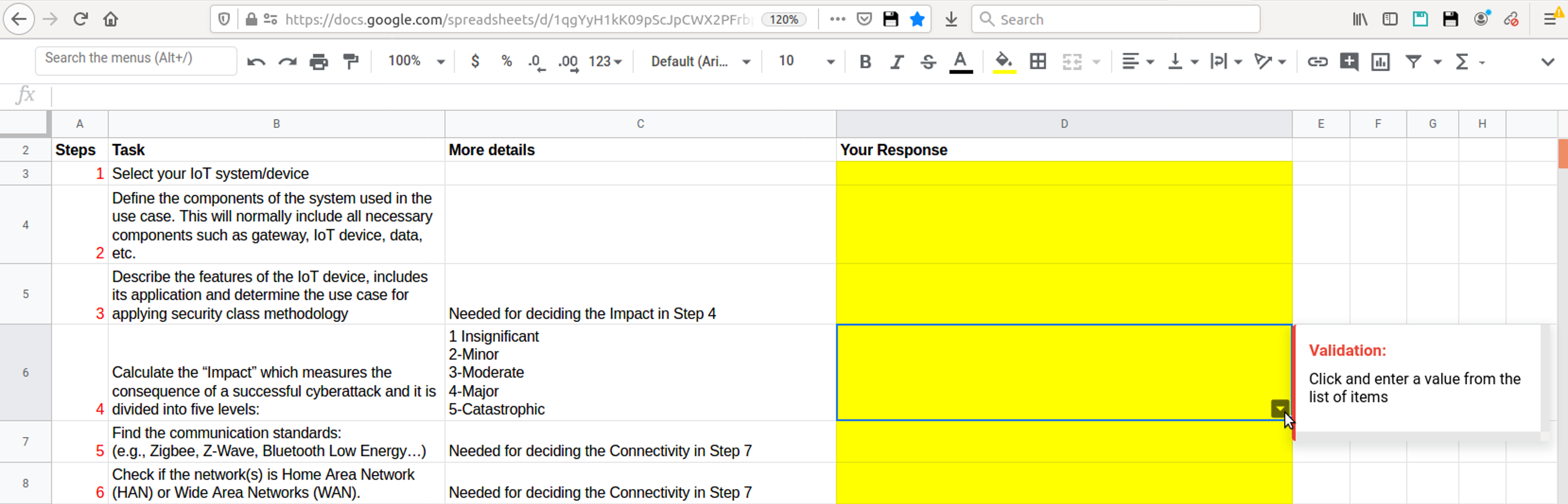Expand the zoom 100% dropdown
This screenshot has width=1568, height=504.
(416, 61)
